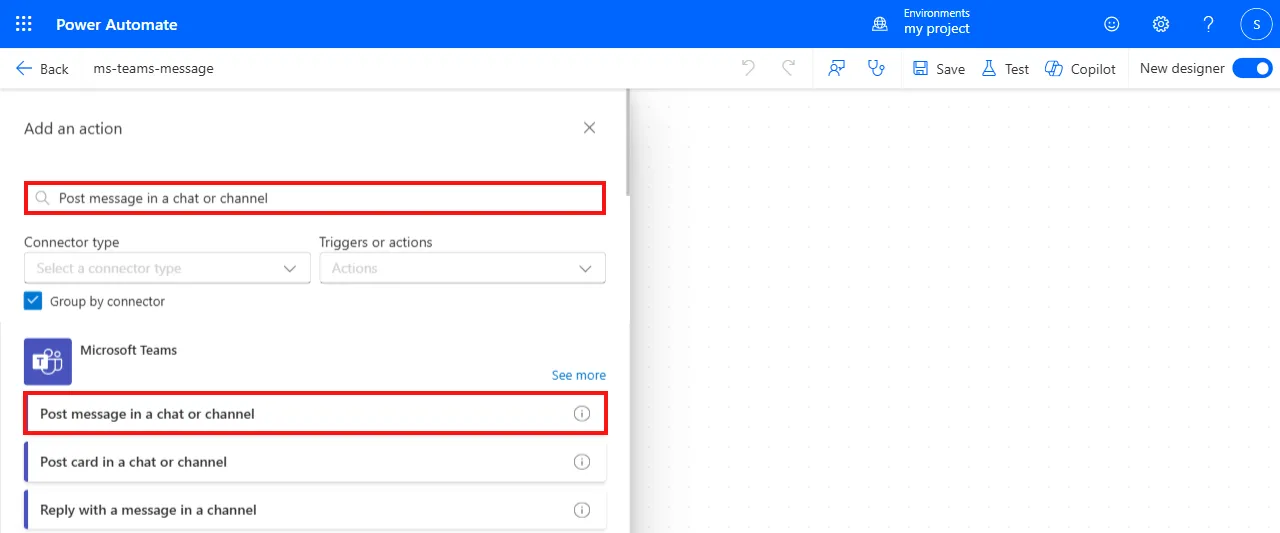Image resolution: width=1280 pixels, height=533 pixels.
Task: Click the Power Automate title
Action: point(116,24)
